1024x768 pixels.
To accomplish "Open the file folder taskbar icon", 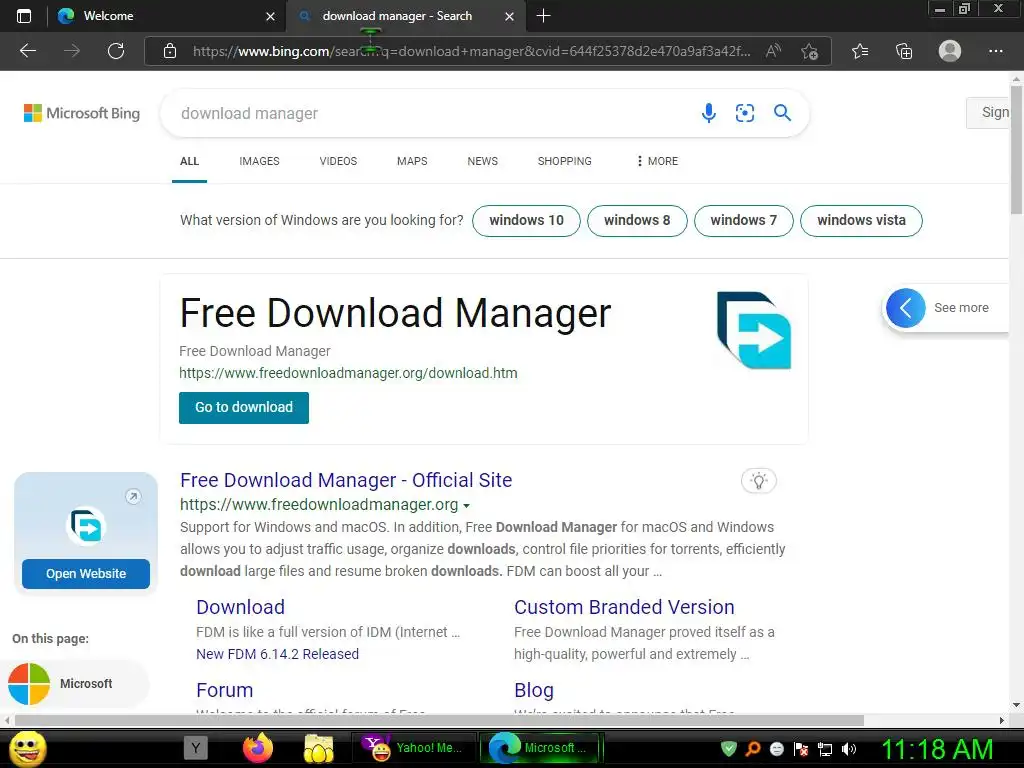I will click(x=319, y=748).
